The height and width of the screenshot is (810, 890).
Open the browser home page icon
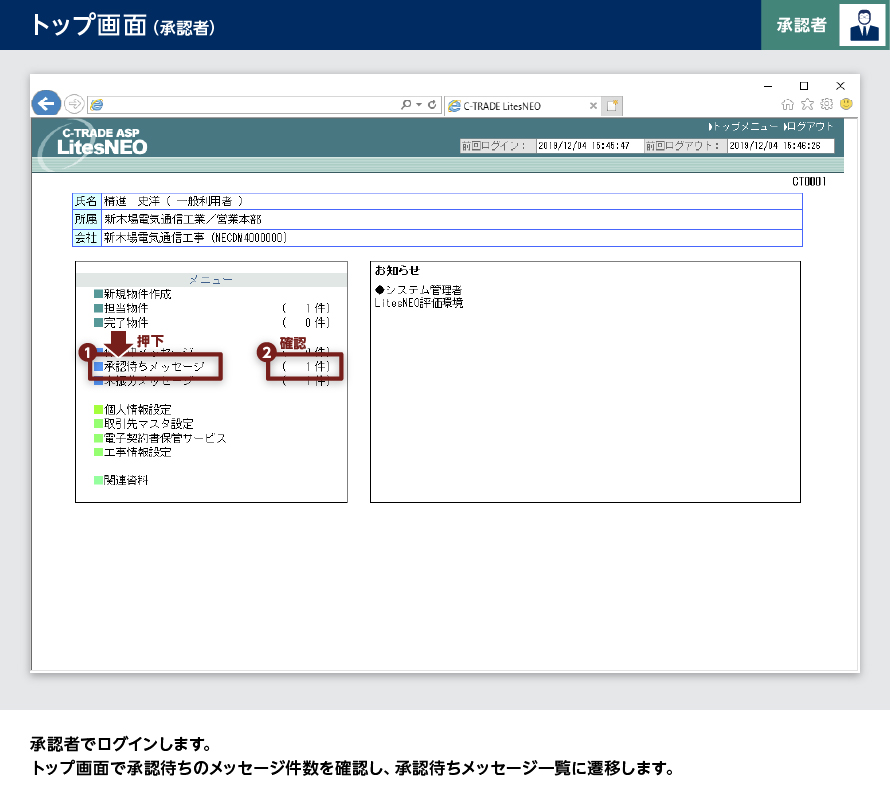788,104
